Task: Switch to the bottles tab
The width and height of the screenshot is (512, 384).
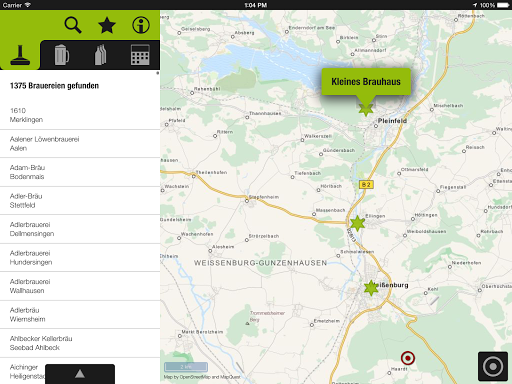Action: (x=100, y=55)
